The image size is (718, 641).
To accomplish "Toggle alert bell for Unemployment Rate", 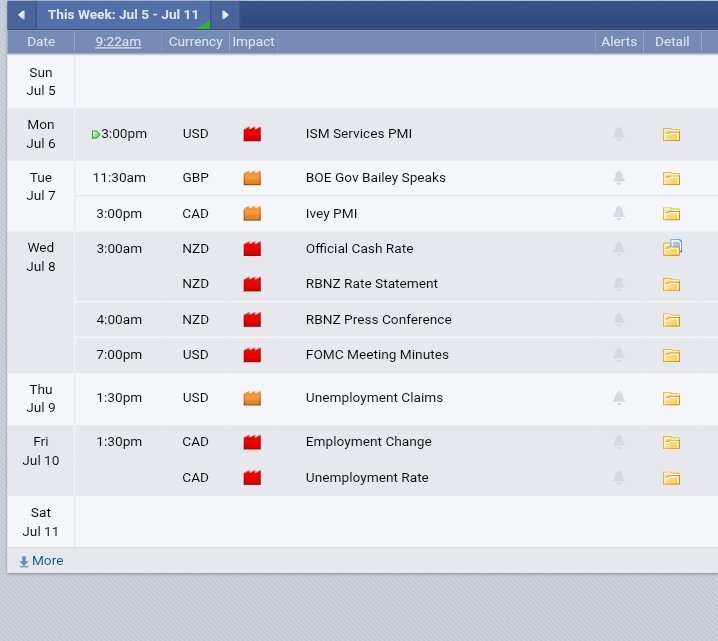I will [619, 478].
